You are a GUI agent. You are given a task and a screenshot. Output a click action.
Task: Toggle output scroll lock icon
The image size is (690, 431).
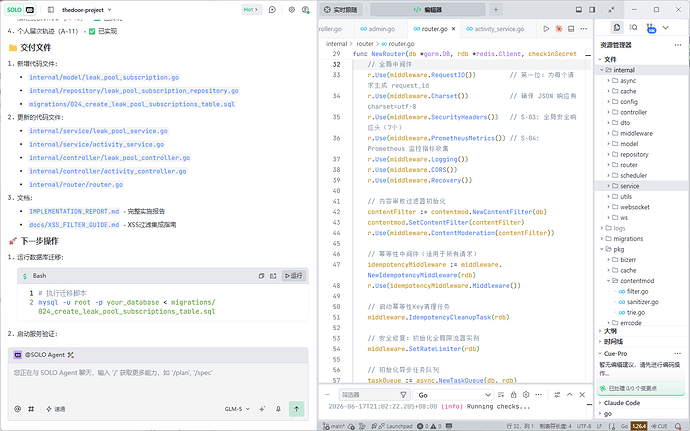[513, 395]
